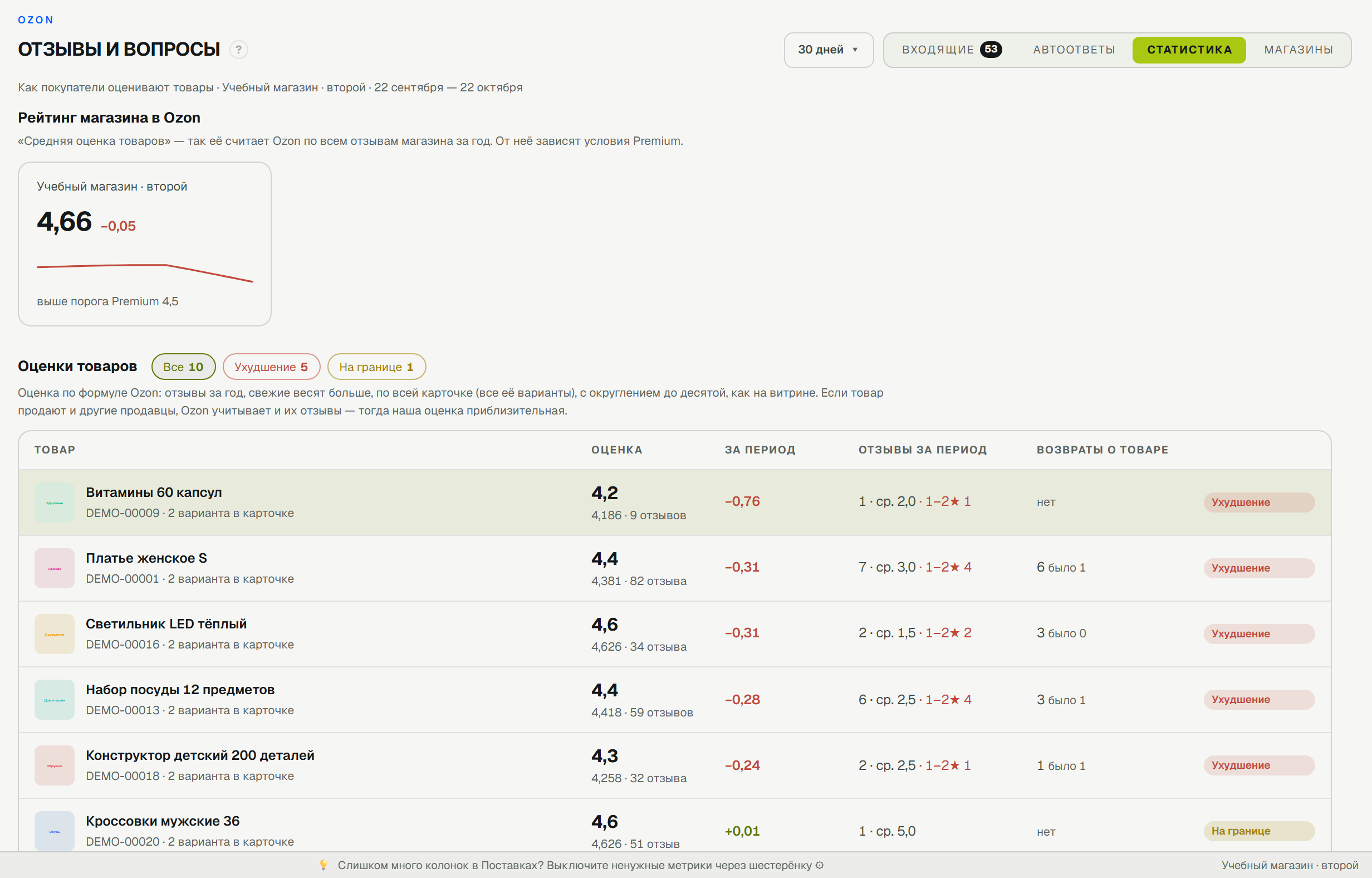Open the Ozon logo link
The image size is (1372, 878).
click(36, 20)
